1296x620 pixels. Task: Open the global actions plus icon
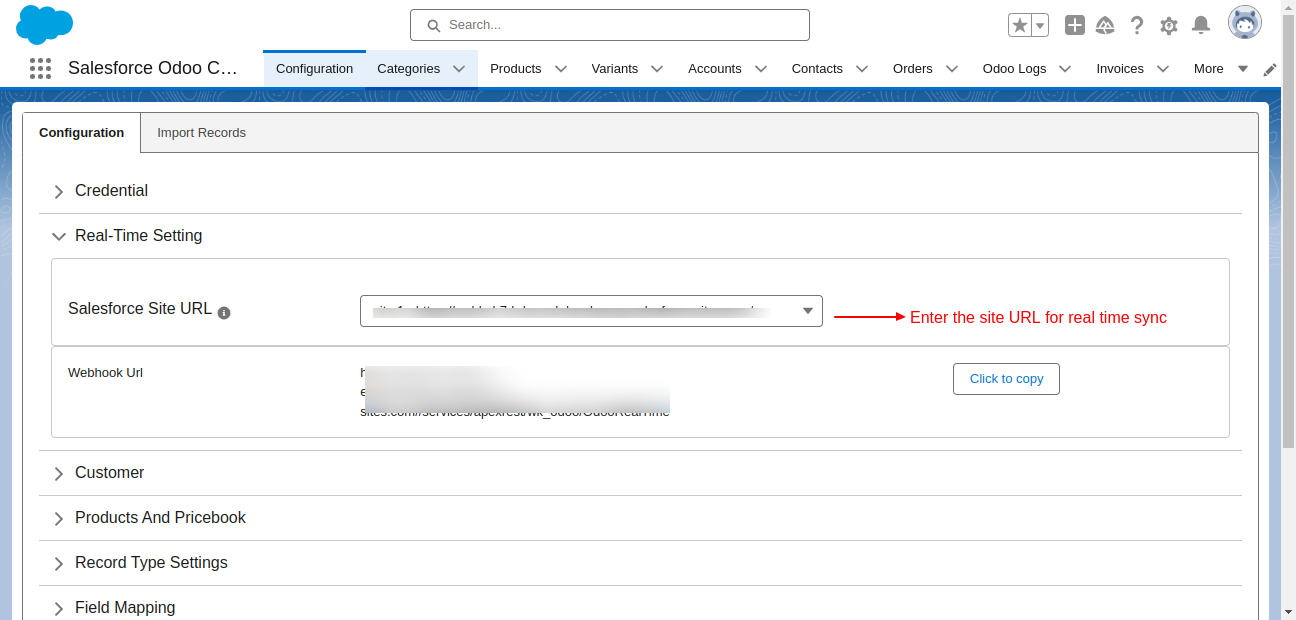(x=1074, y=25)
